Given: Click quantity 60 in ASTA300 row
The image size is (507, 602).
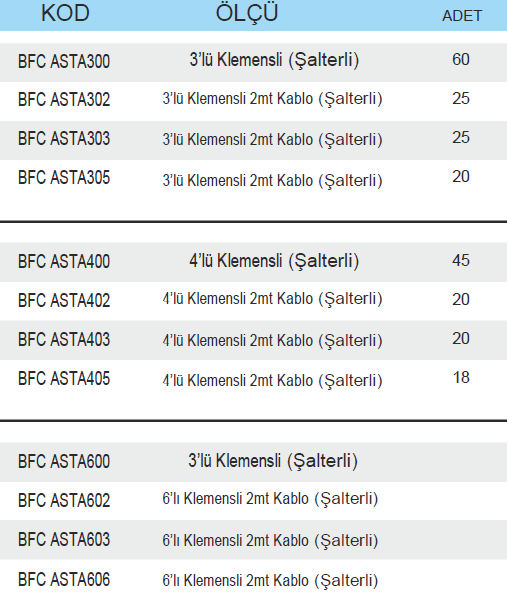Looking at the screenshot, I should pos(461,60).
